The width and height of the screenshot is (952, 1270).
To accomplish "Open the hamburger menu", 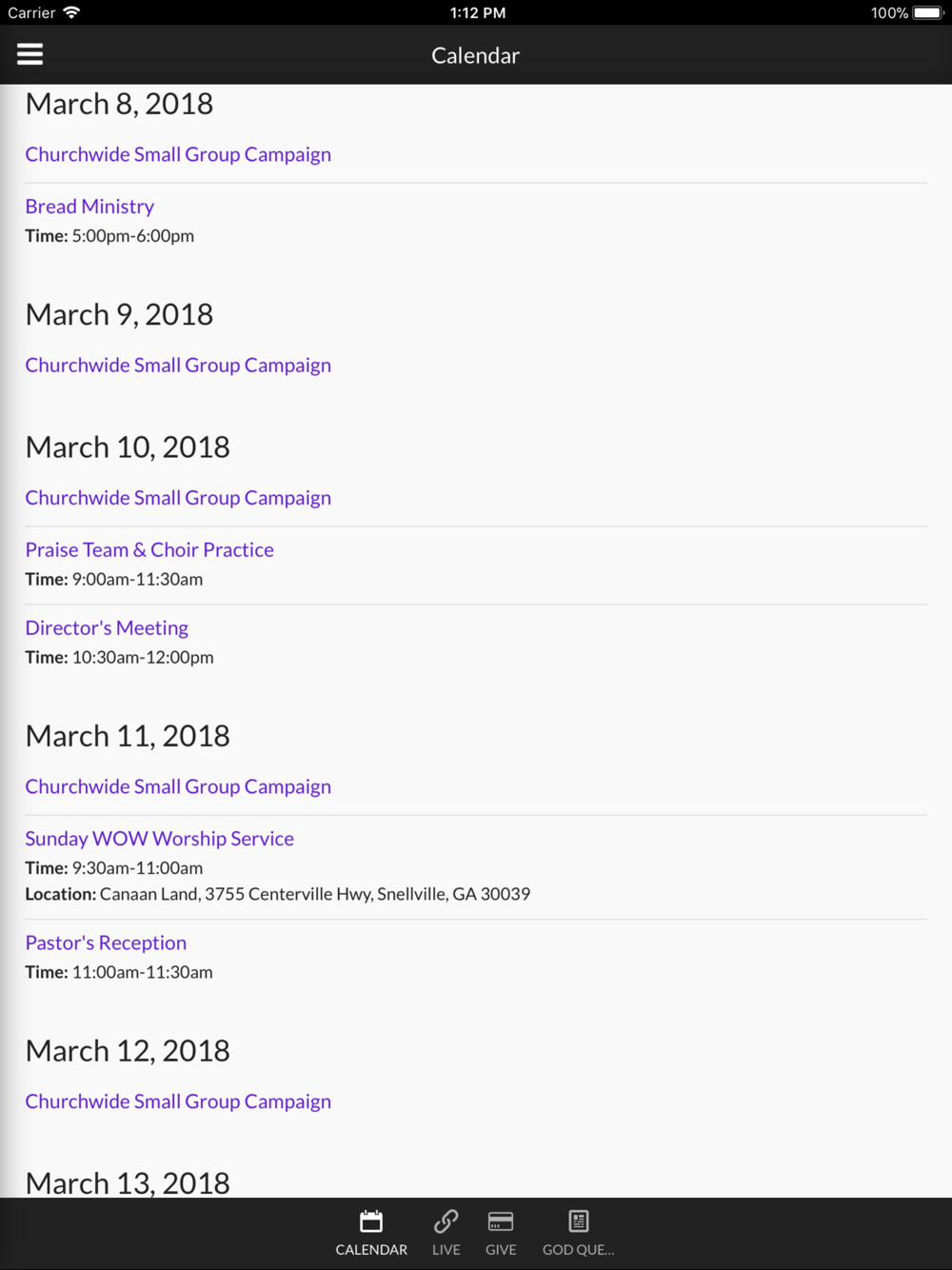I will tap(30, 54).
